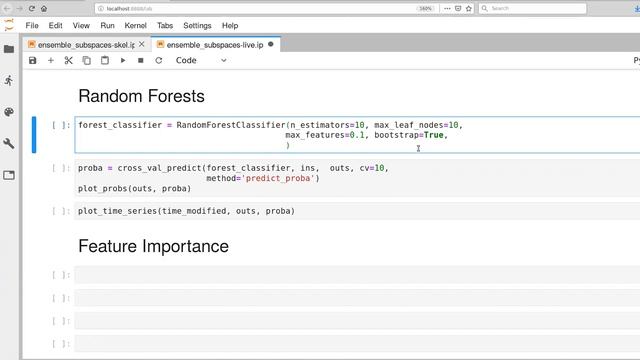Reload the browser page
This screenshot has width=640, height=360.
pyautogui.click(x=31, y=8)
